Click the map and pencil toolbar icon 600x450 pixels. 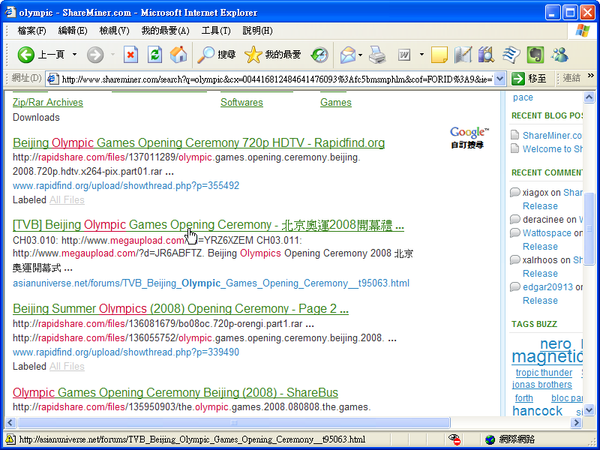click(463, 55)
